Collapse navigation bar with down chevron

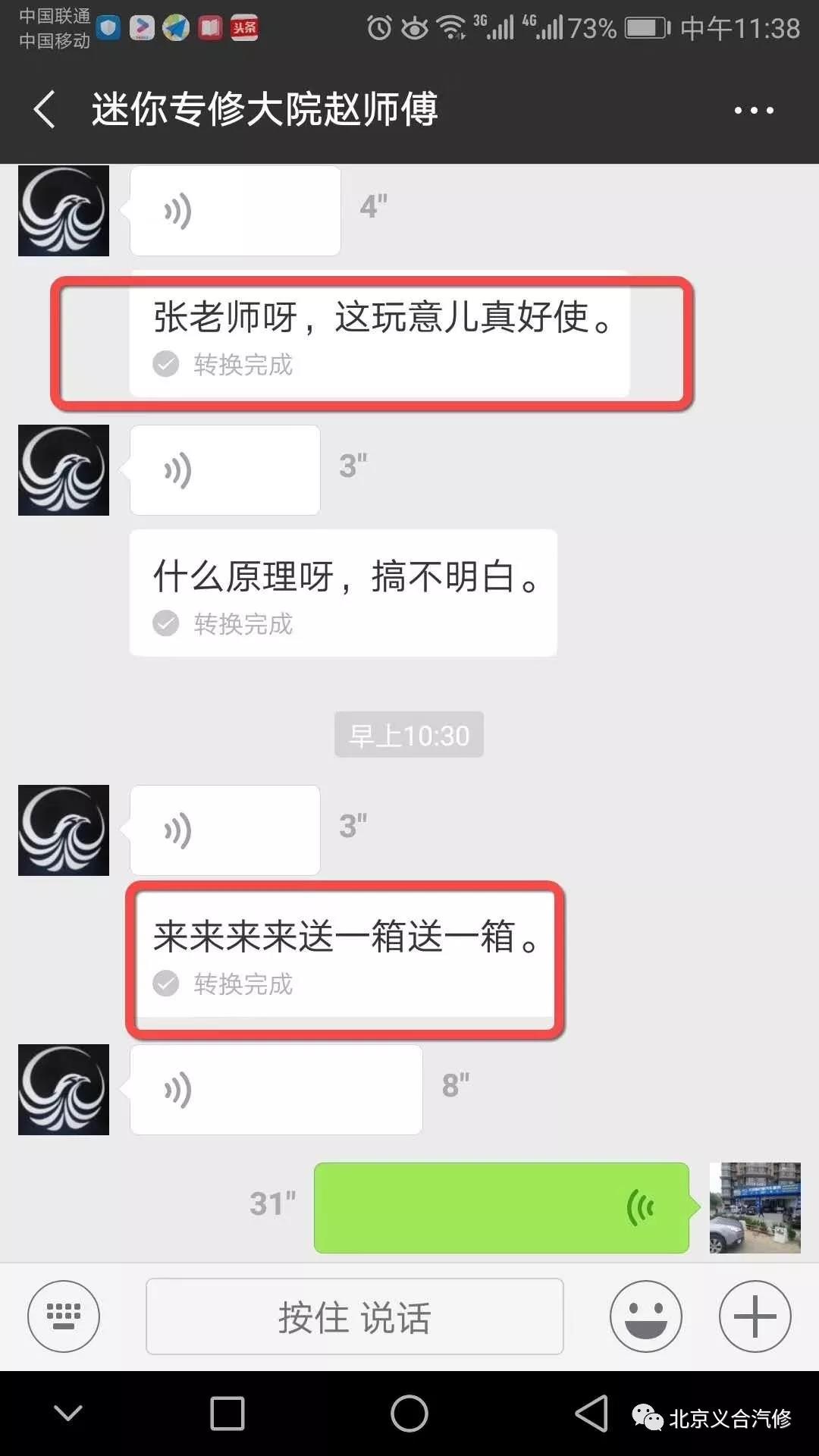[68, 1413]
